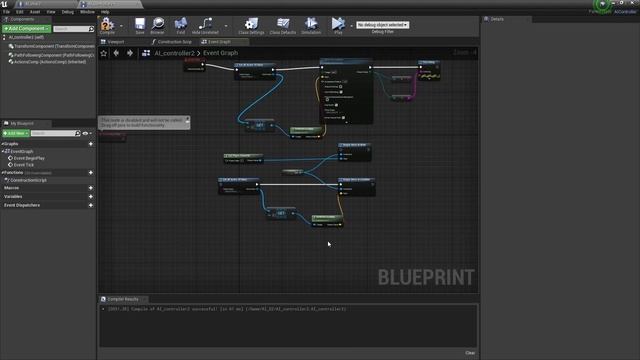This screenshot has height=360, width=640.
Task: Open the View menu
Action: [x=51, y=12]
